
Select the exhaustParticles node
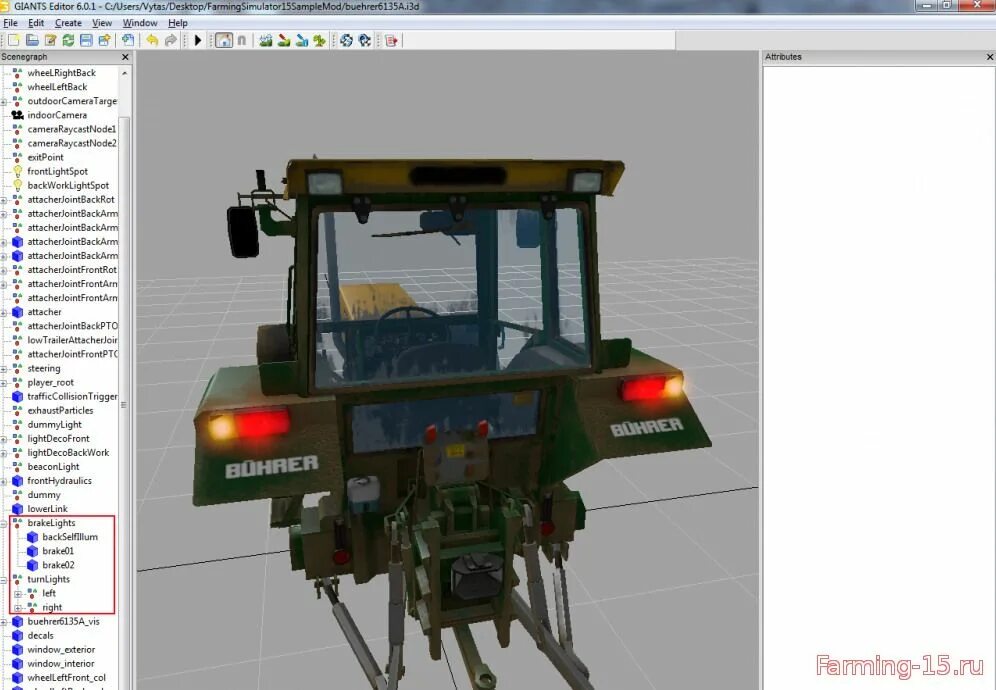coord(60,410)
